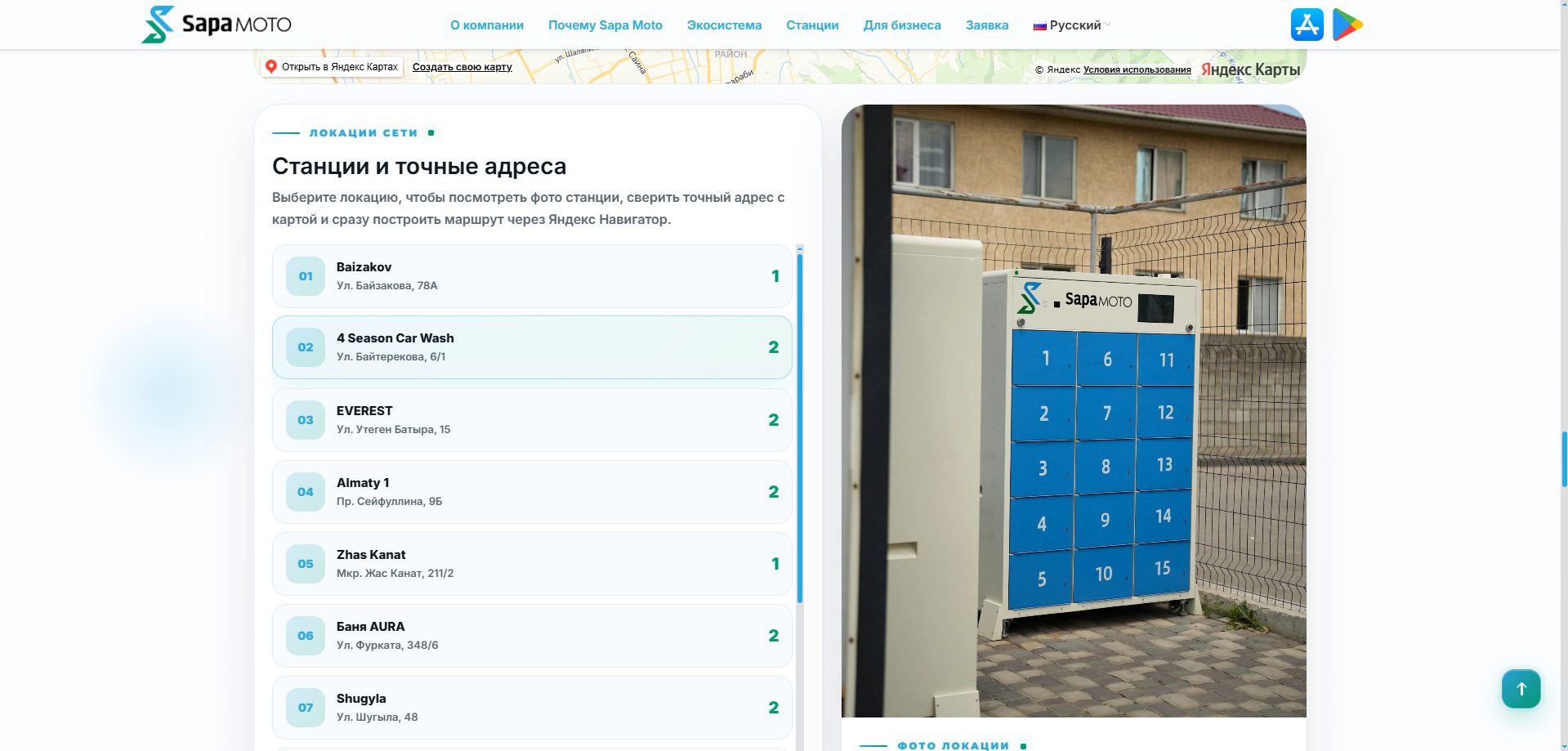Click the 06 badge of Баня AURA

[306, 636]
